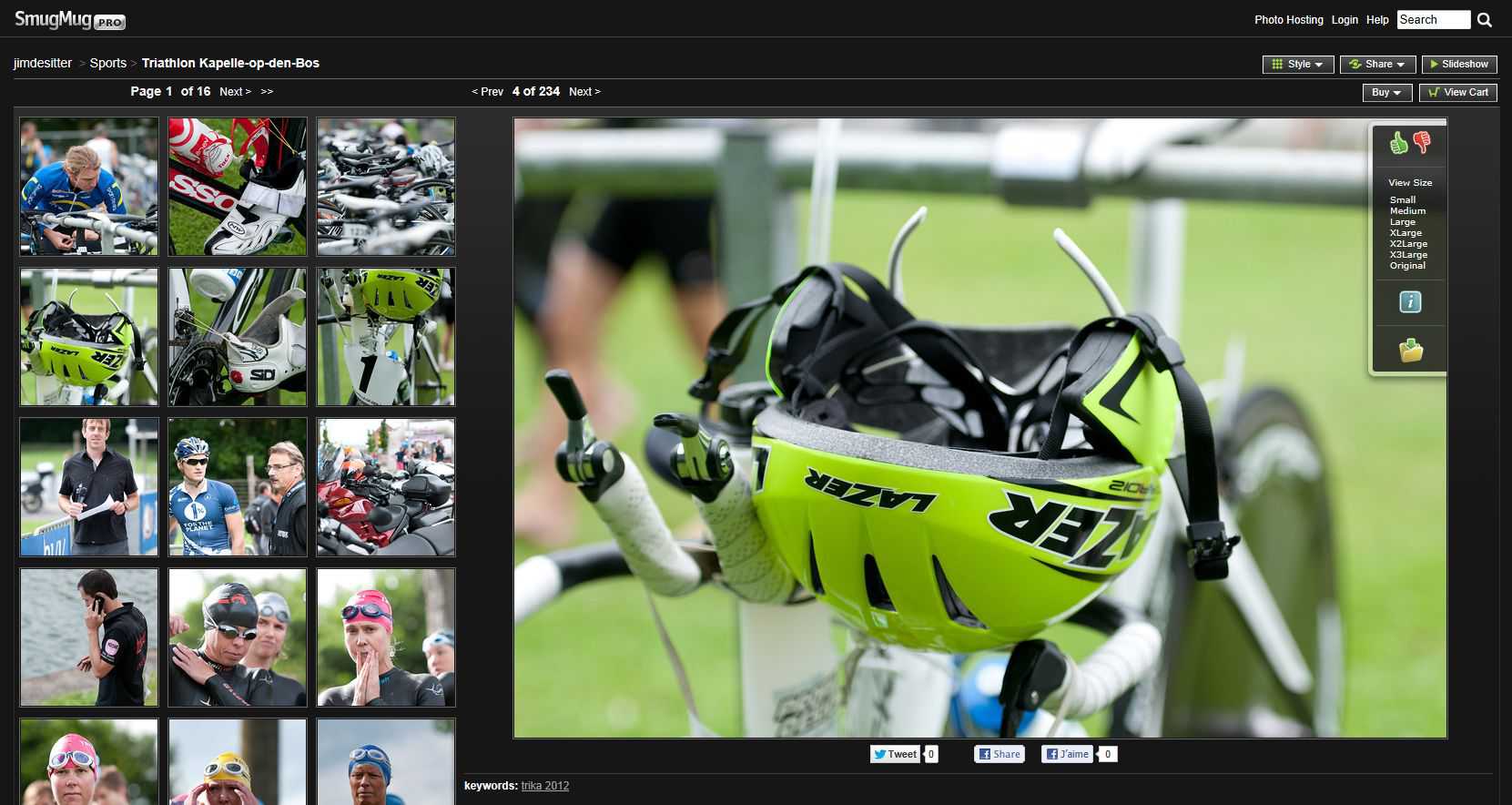Select Large view size

1403,222
